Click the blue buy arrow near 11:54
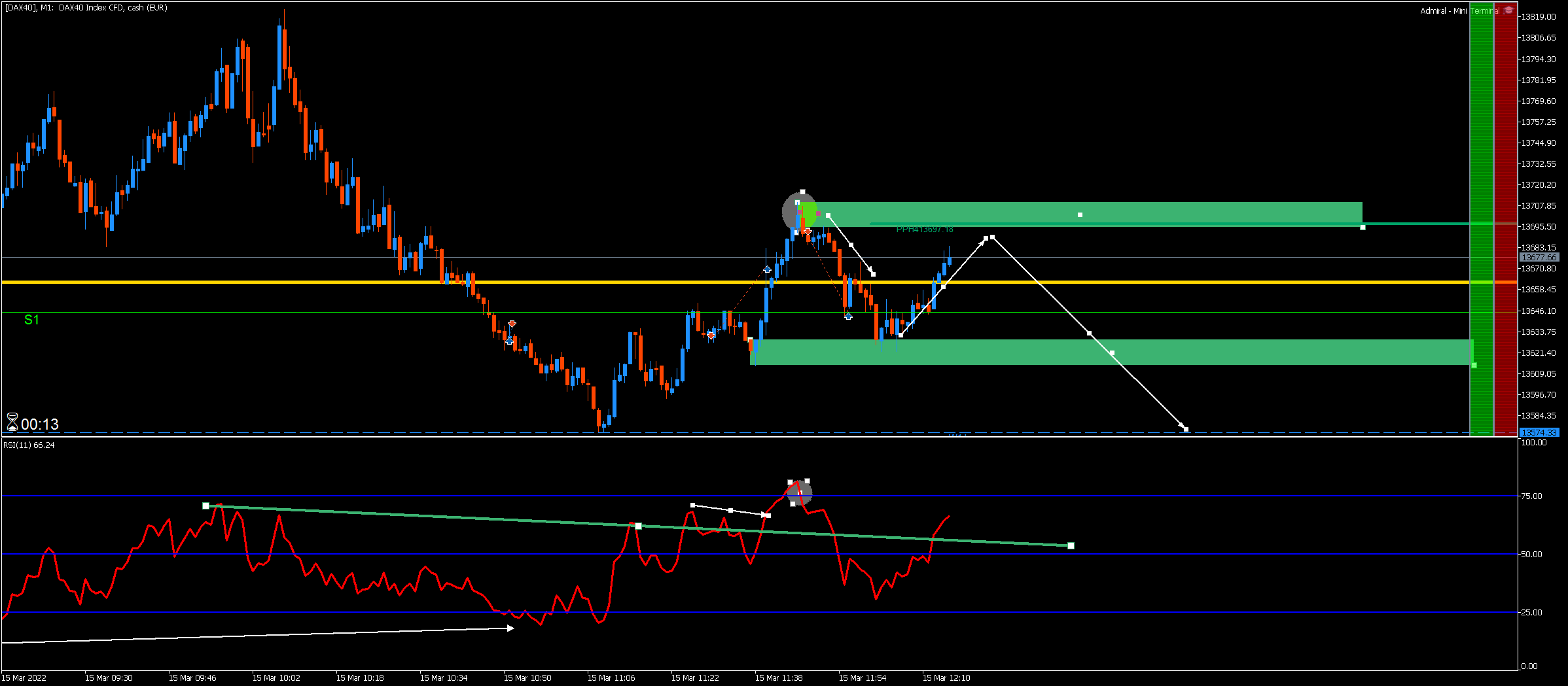The image size is (1568, 686). (848, 317)
